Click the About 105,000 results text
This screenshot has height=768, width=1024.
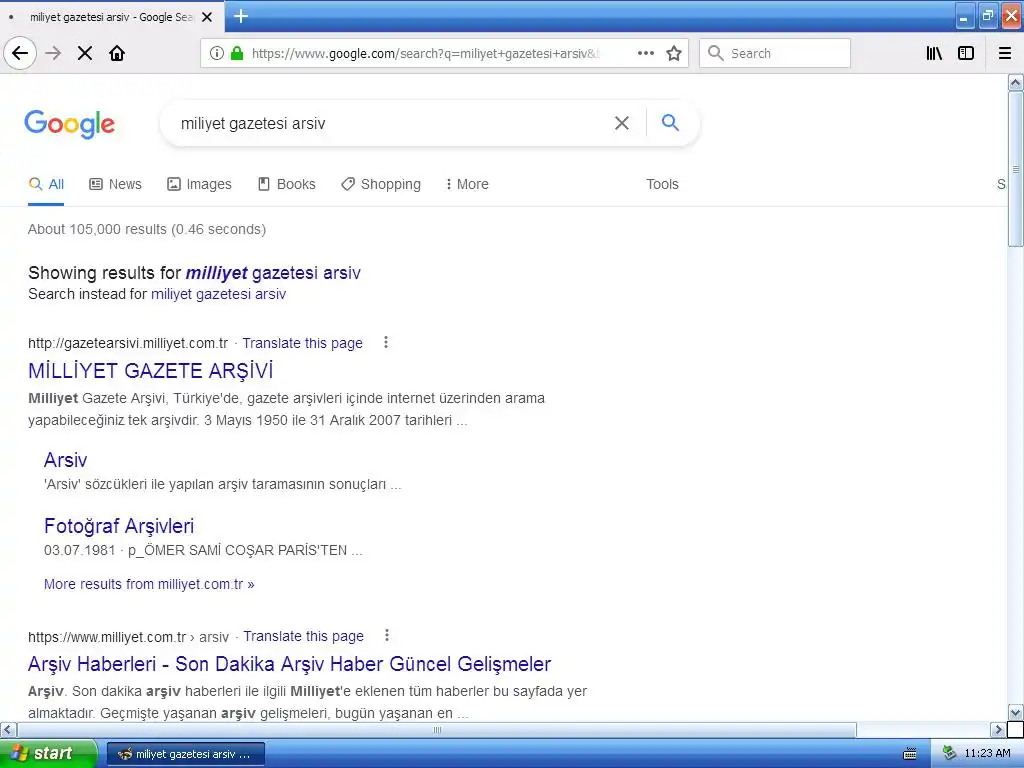pyautogui.click(x=147, y=229)
